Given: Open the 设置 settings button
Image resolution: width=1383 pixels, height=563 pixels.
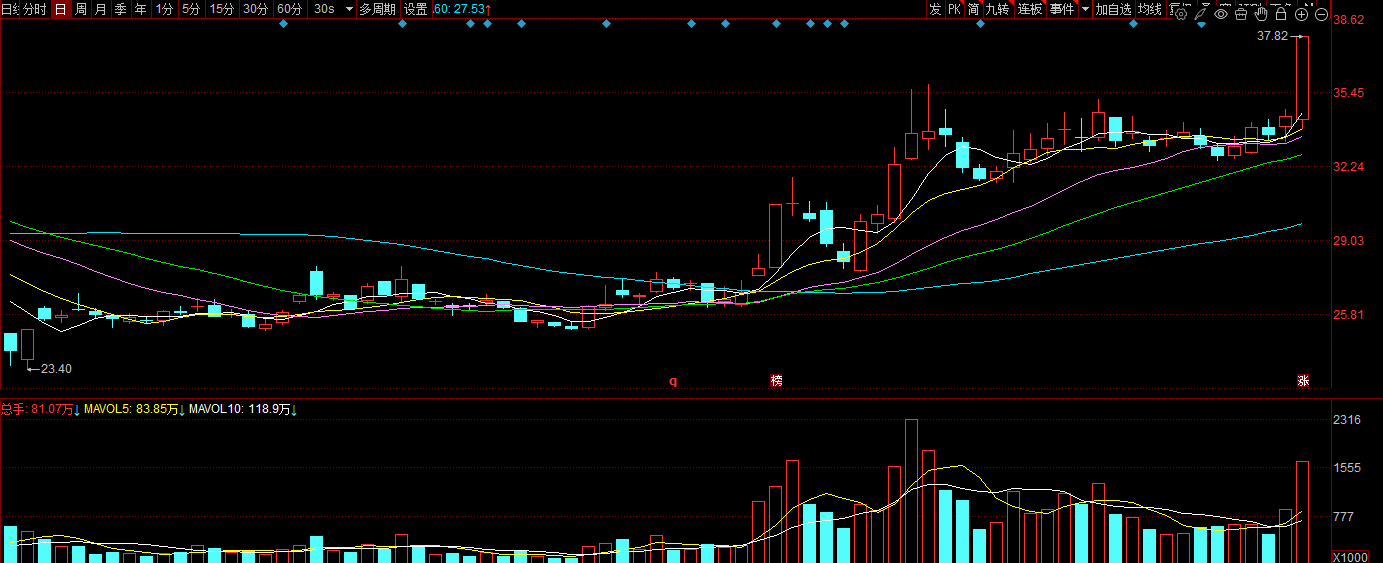Looking at the screenshot, I should tap(416, 9).
